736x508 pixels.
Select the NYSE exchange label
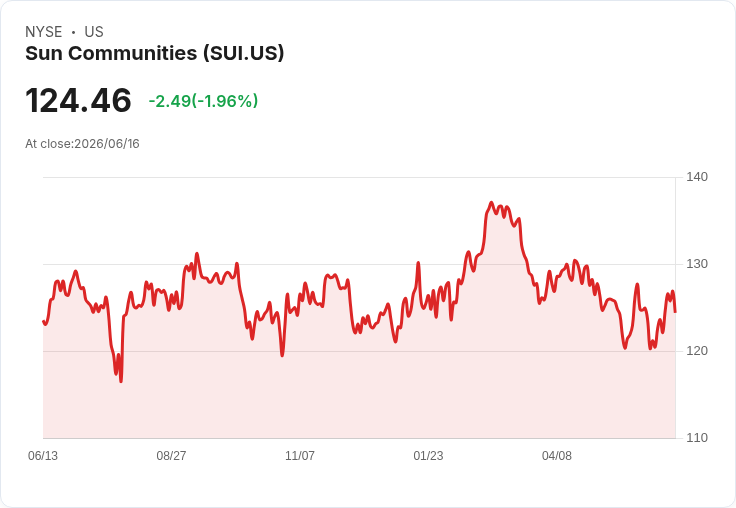pyautogui.click(x=44, y=32)
